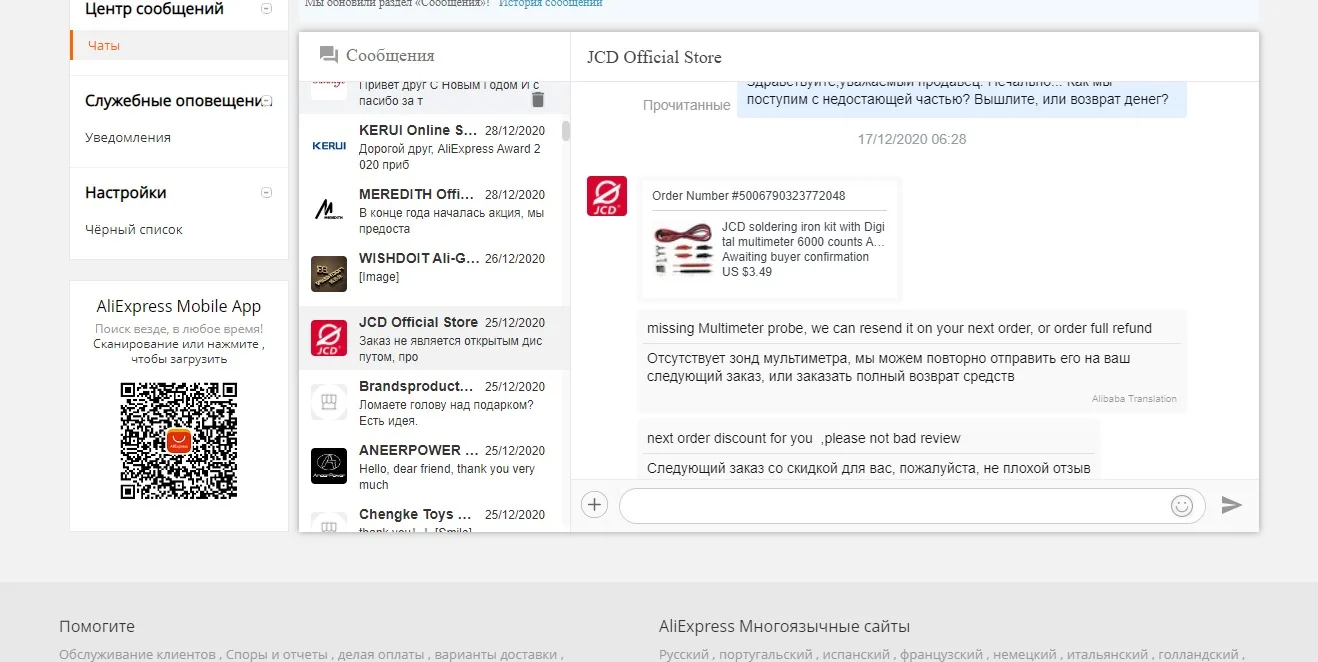
Task: Open the Споры и отчеты footer link
Action: (278, 654)
